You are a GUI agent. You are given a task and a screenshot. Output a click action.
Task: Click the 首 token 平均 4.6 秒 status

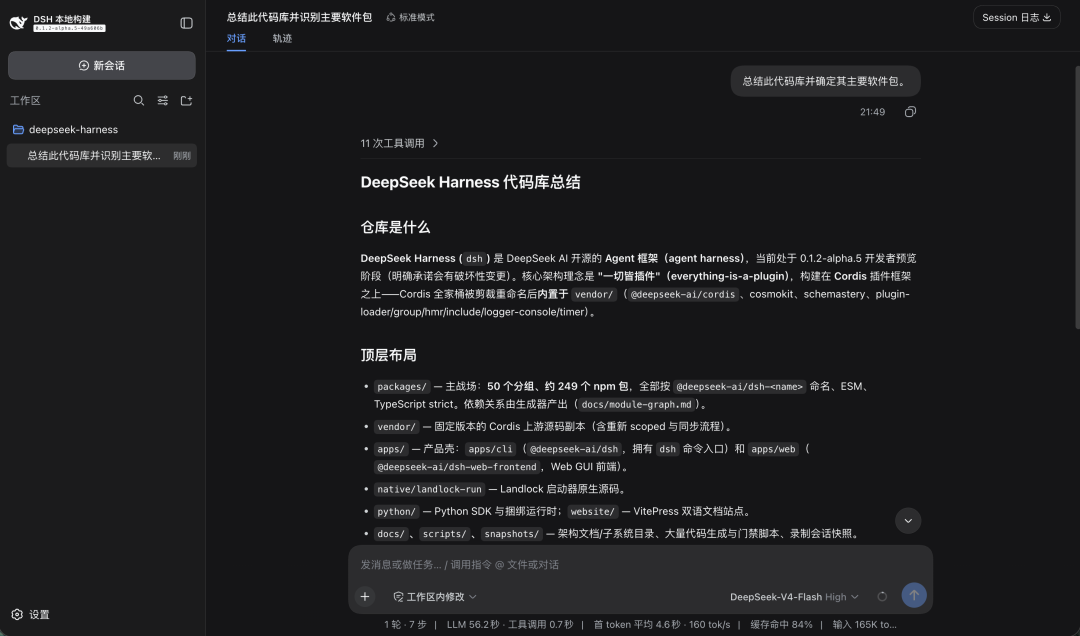click(636, 625)
